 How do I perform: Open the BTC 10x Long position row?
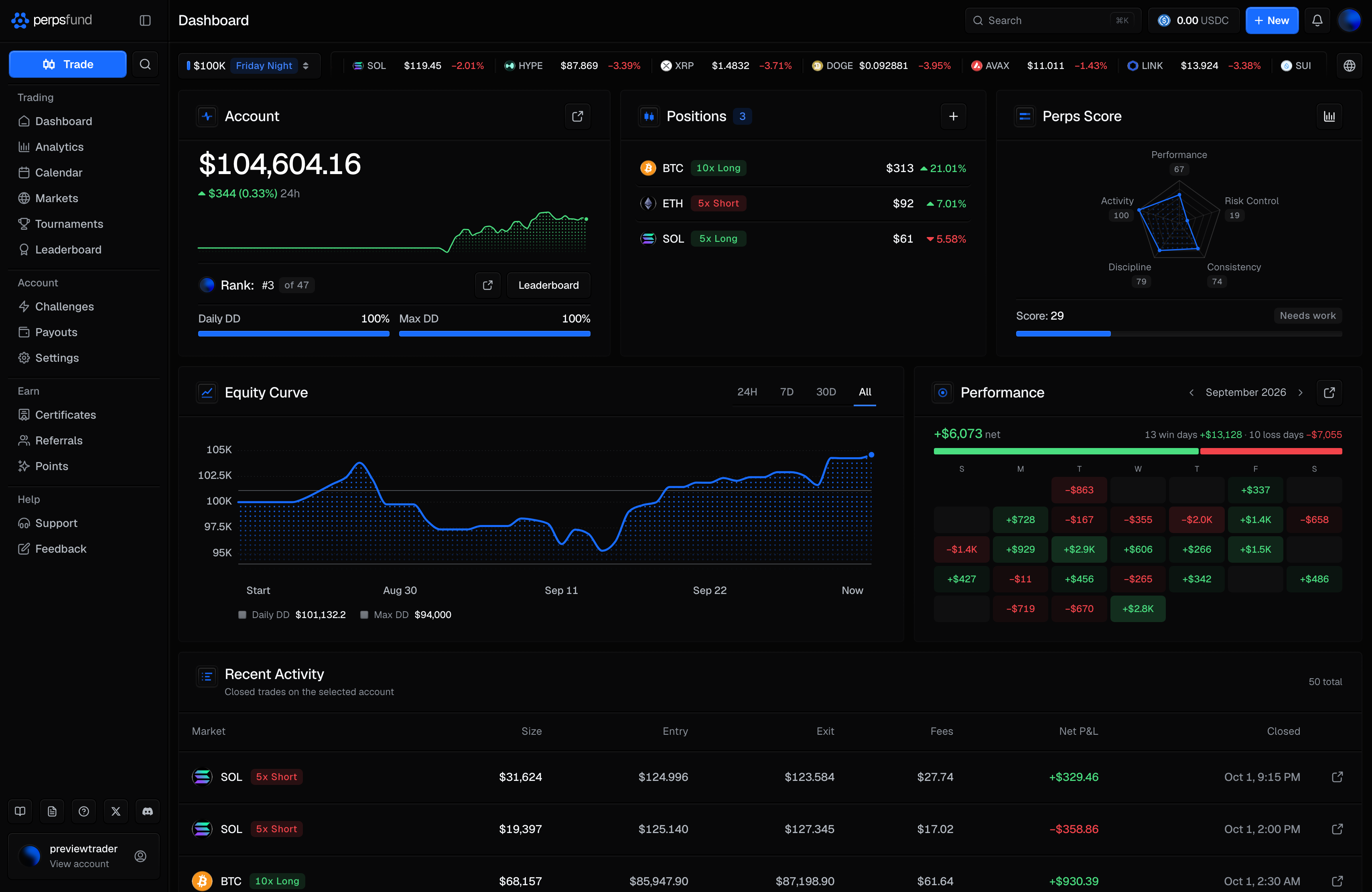[x=803, y=168]
